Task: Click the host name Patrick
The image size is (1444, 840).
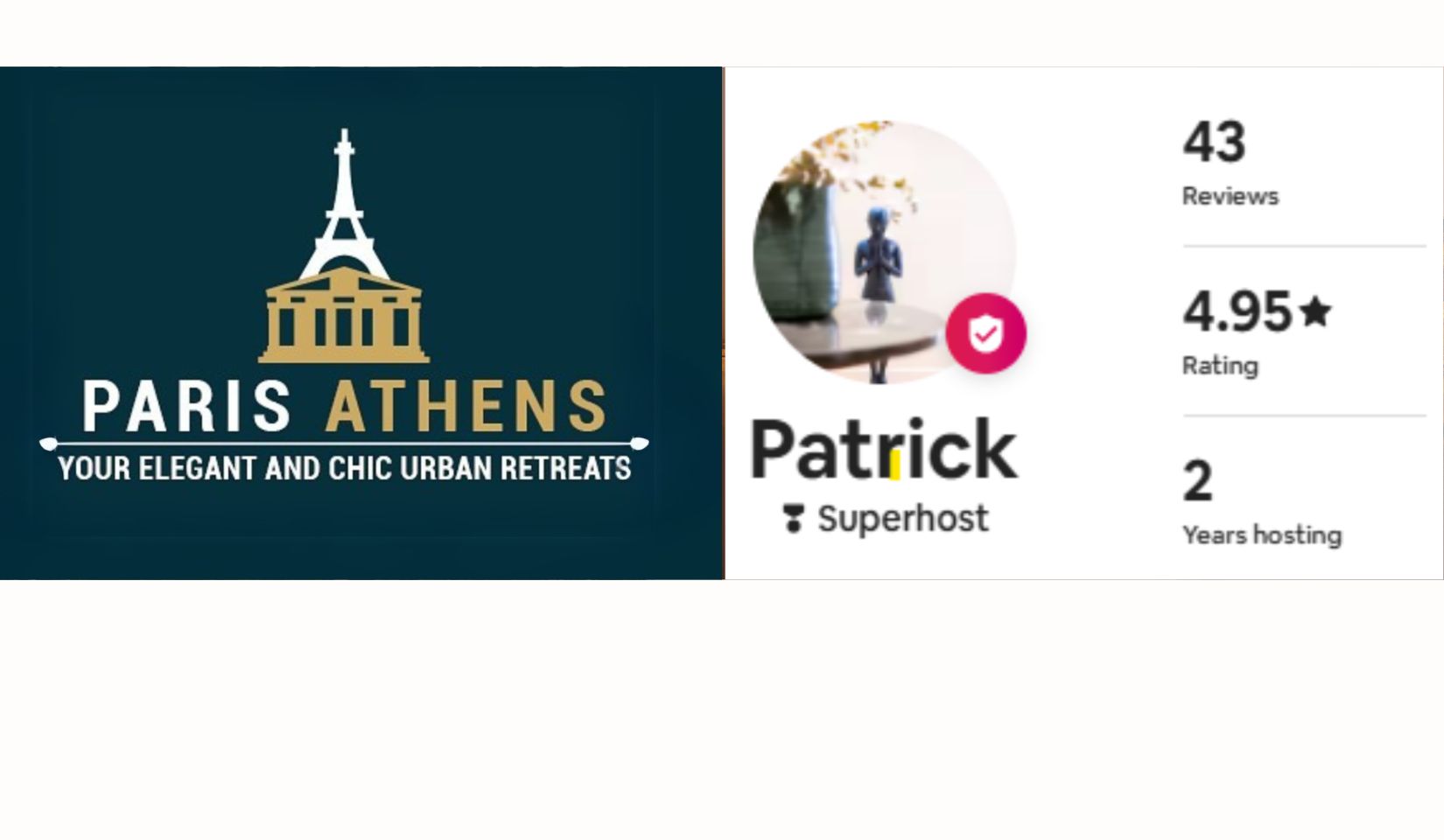Action: 884,449
